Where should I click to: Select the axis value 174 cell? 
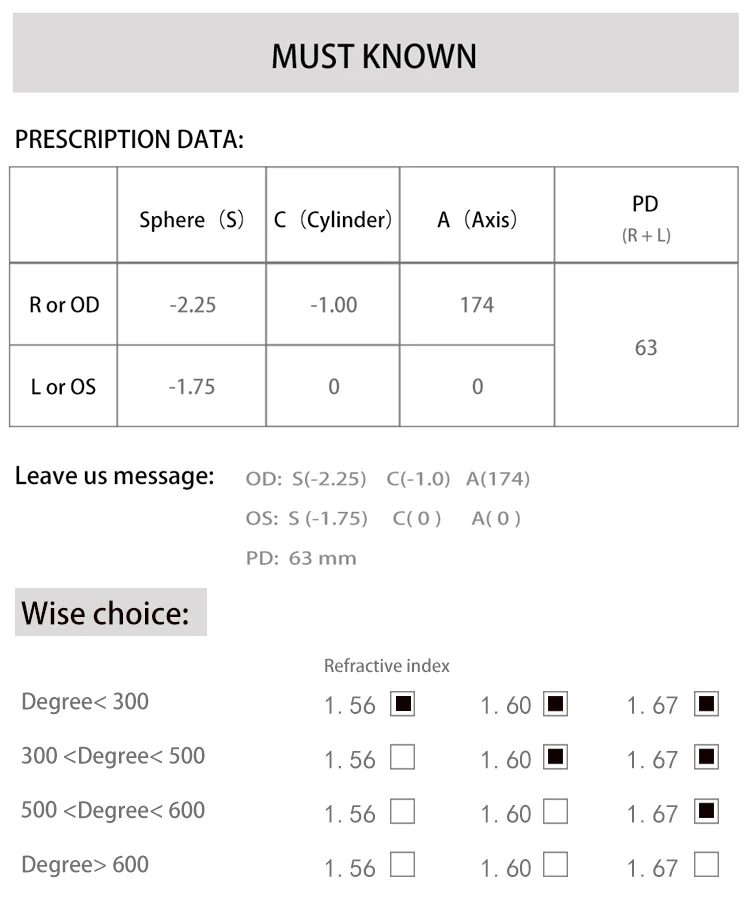[x=477, y=305]
